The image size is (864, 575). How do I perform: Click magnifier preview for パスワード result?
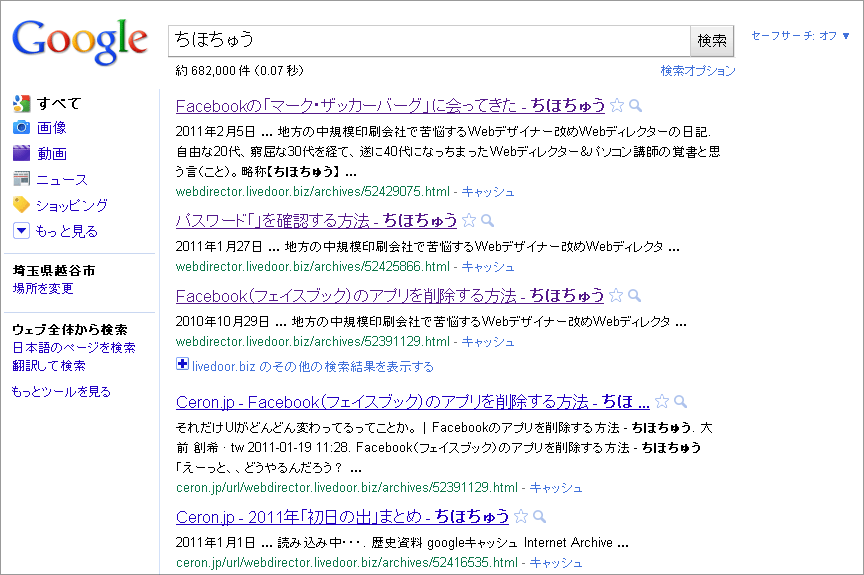pos(487,221)
